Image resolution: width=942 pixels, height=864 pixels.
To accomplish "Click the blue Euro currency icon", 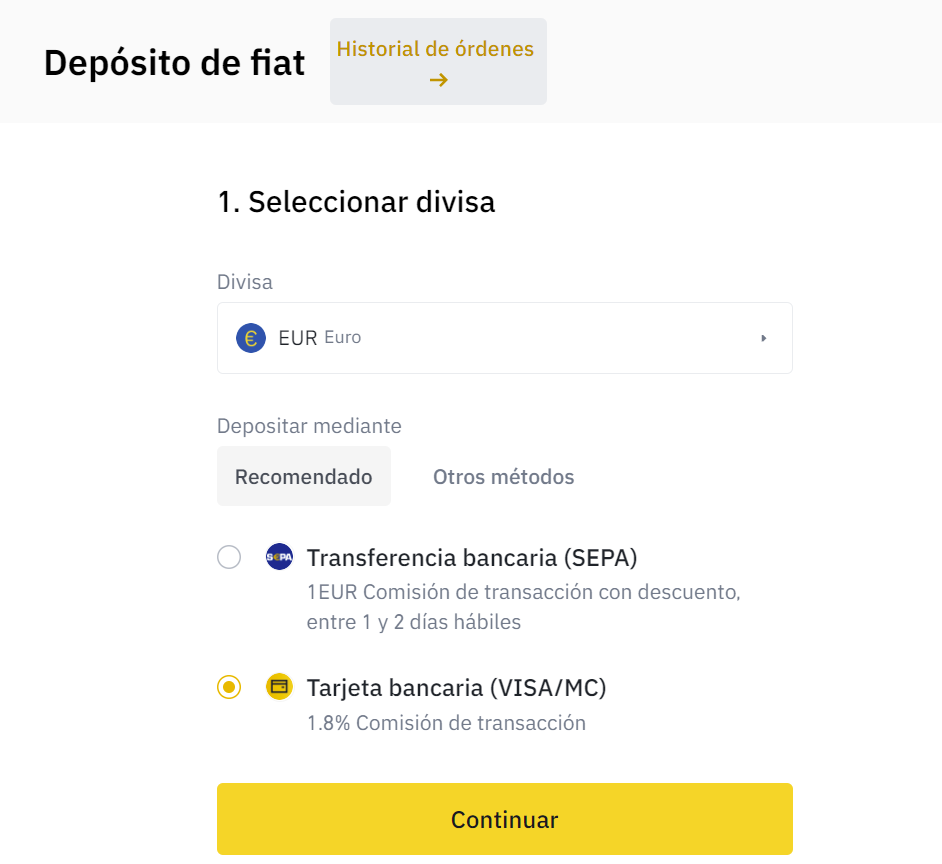I will coord(251,338).
